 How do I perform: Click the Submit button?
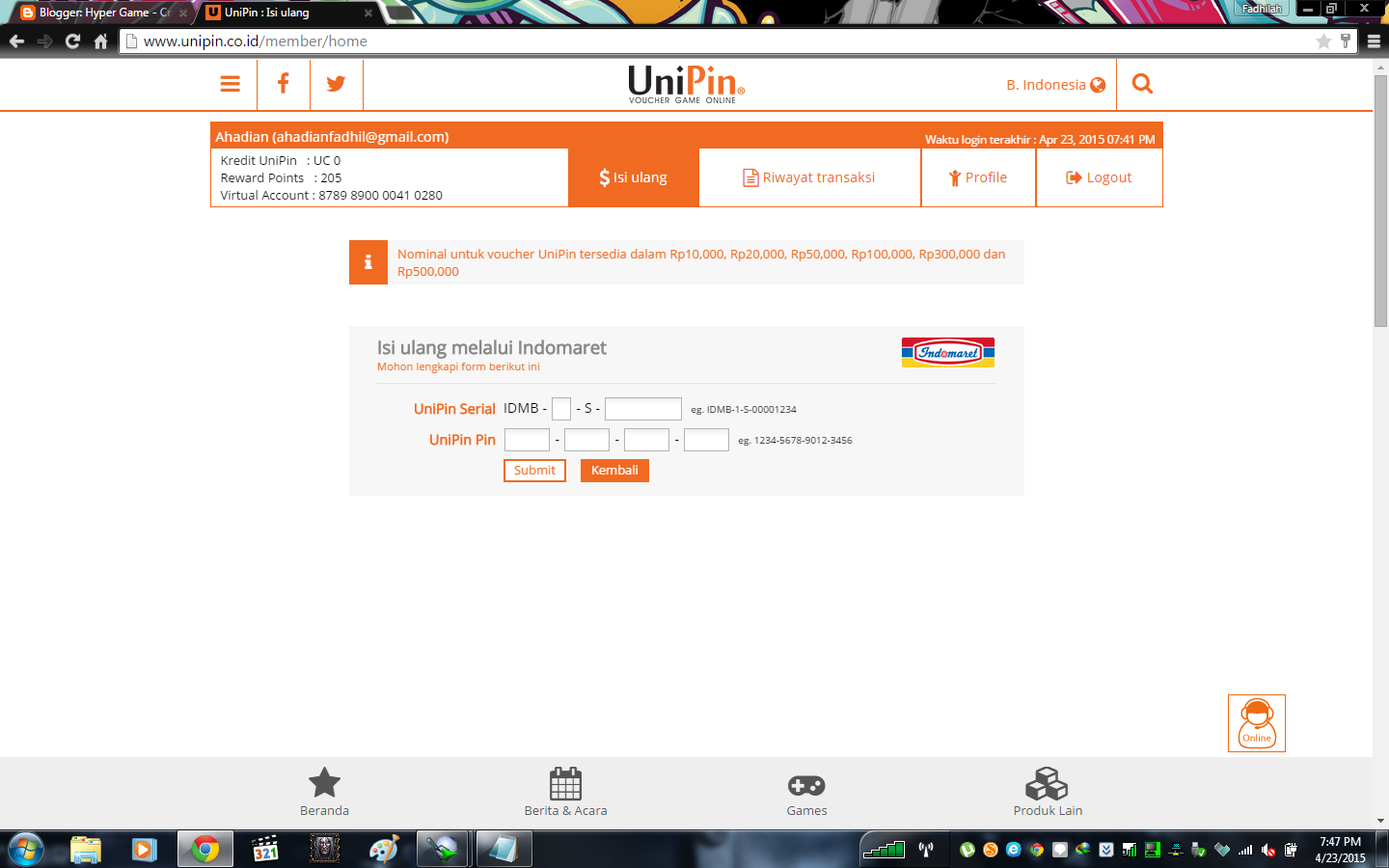coord(534,471)
